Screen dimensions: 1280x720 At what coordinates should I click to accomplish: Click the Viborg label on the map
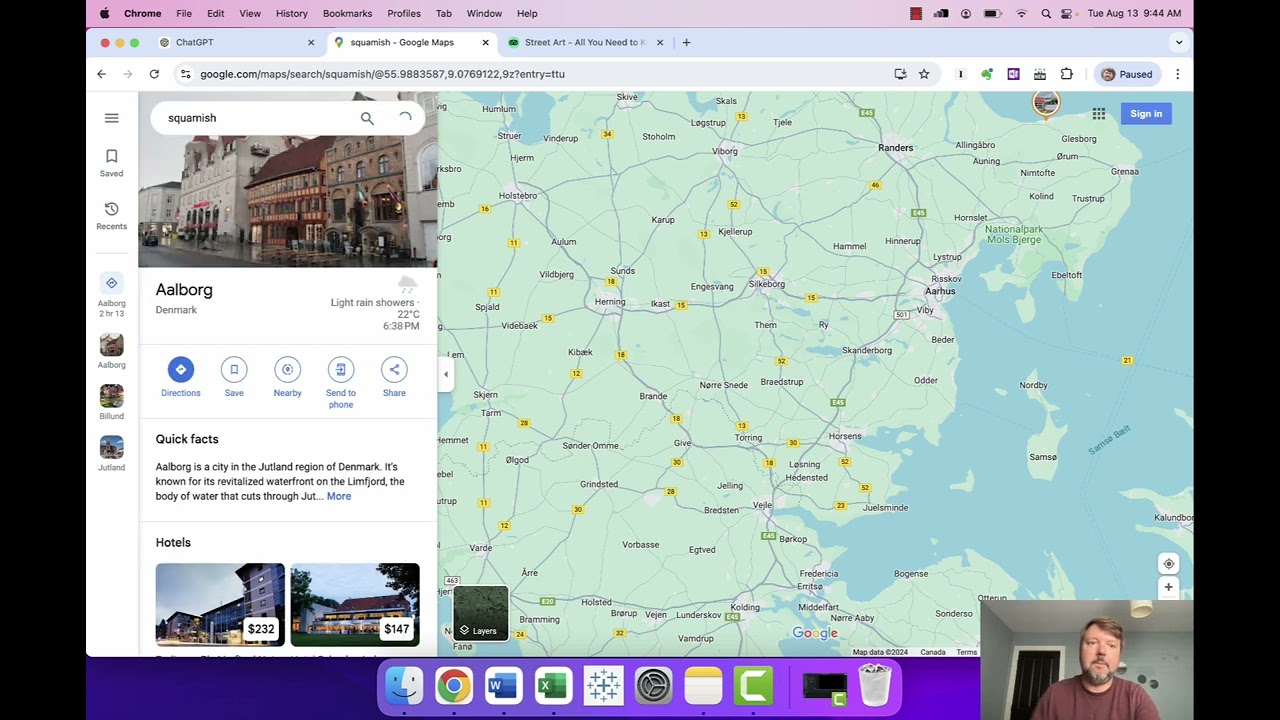[x=725, y=152]
